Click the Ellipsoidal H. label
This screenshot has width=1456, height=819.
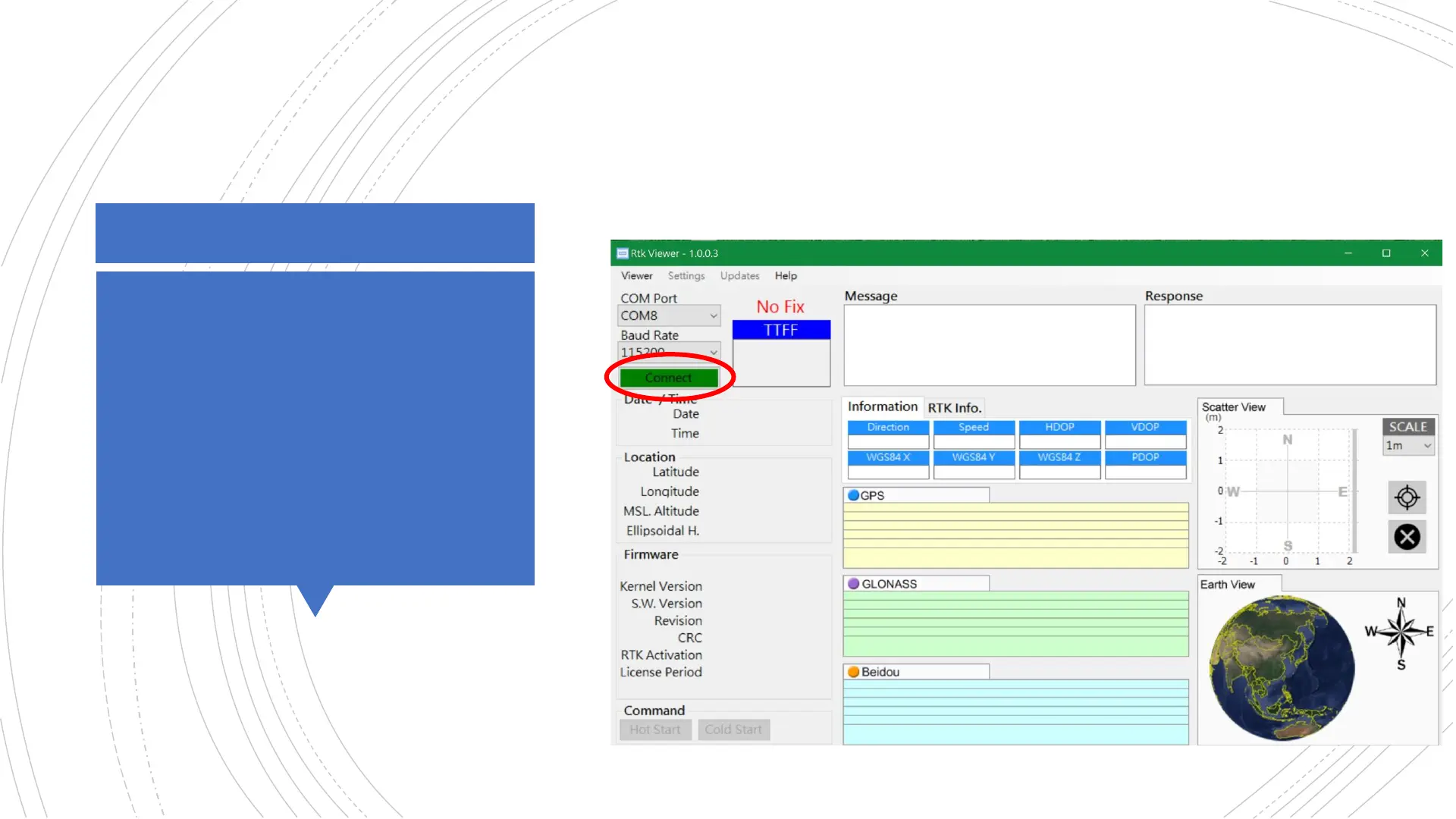point(663,532)
